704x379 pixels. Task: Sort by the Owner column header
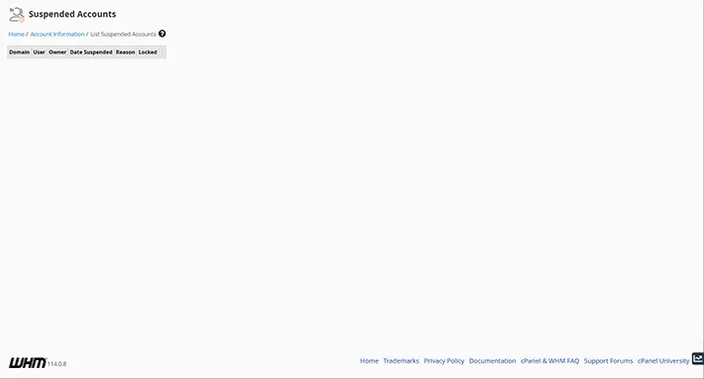coord(57,52)
